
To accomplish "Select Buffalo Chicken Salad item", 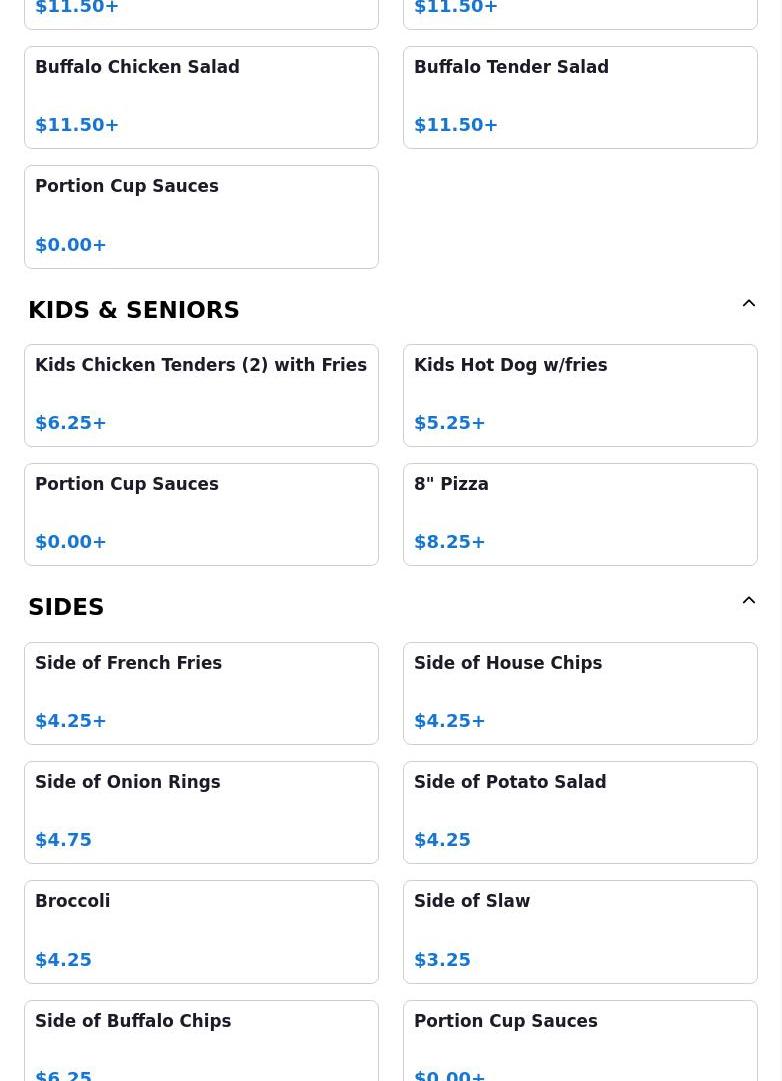I will coord(201,97).
